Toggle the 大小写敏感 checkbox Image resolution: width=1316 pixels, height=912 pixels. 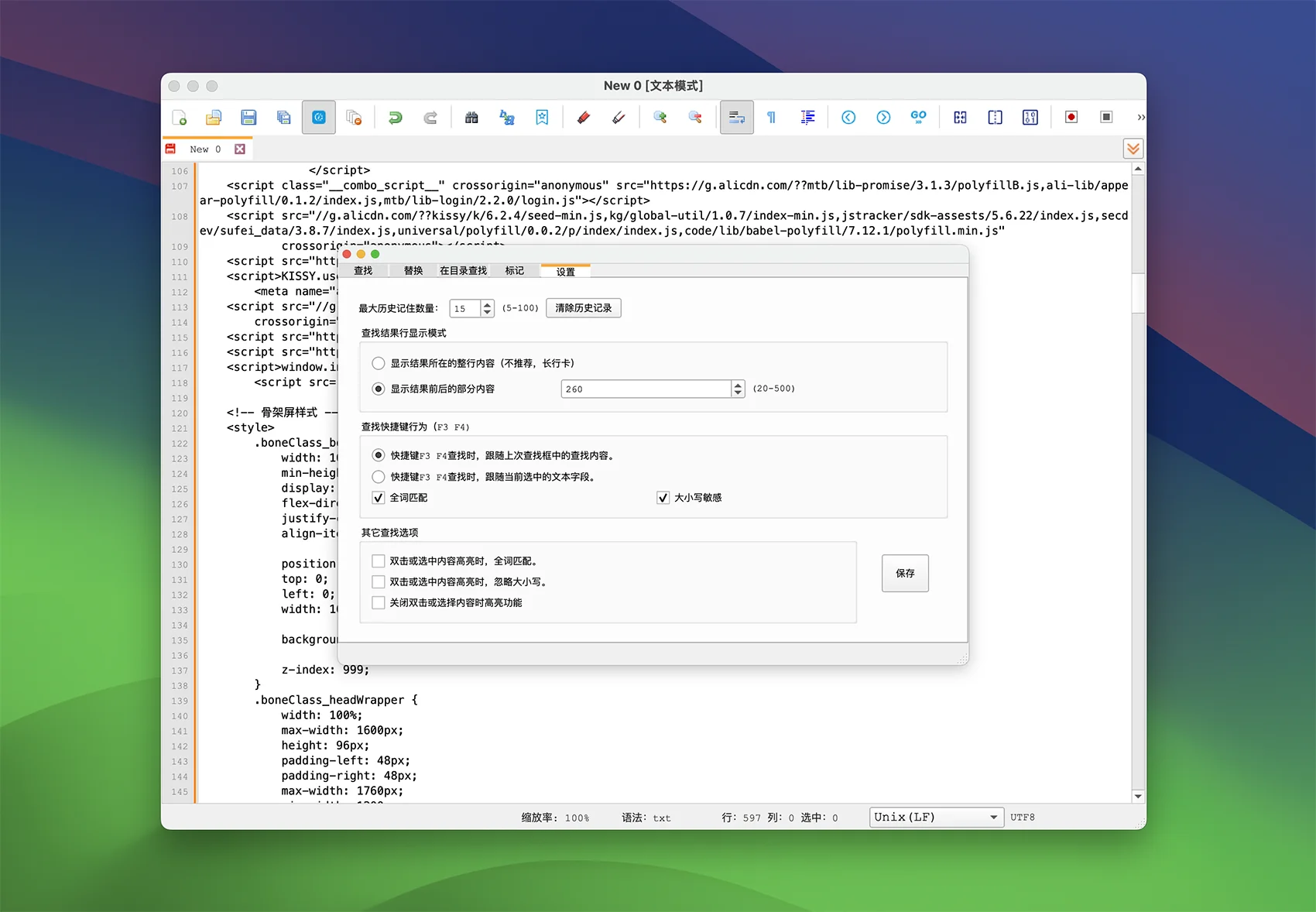click(x=663, y=498)
